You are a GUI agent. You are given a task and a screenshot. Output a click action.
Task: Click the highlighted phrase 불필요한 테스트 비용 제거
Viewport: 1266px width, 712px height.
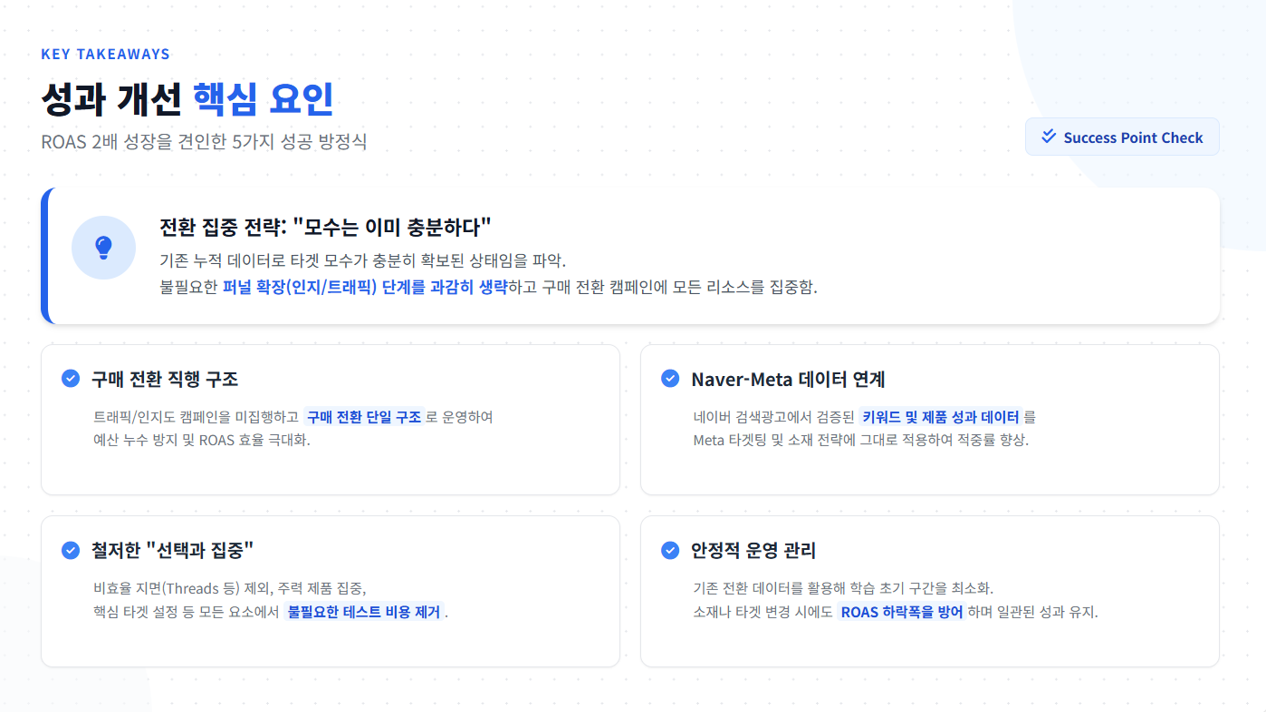(x=364, y=612)
